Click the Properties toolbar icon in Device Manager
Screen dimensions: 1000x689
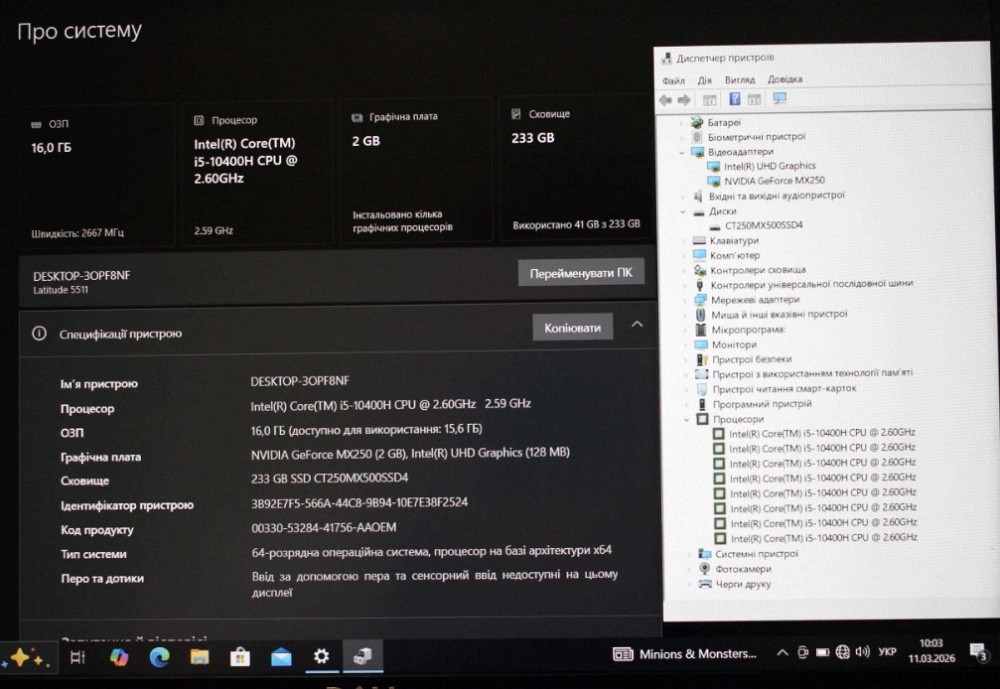pos(755,99)
